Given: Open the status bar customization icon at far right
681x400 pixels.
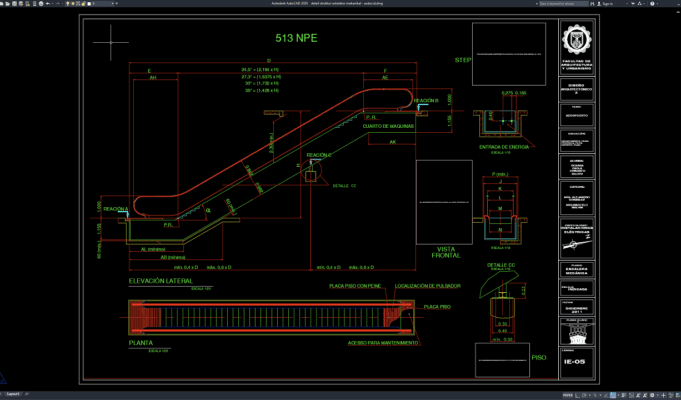Looking at the screenshot, I should point(678,395).
